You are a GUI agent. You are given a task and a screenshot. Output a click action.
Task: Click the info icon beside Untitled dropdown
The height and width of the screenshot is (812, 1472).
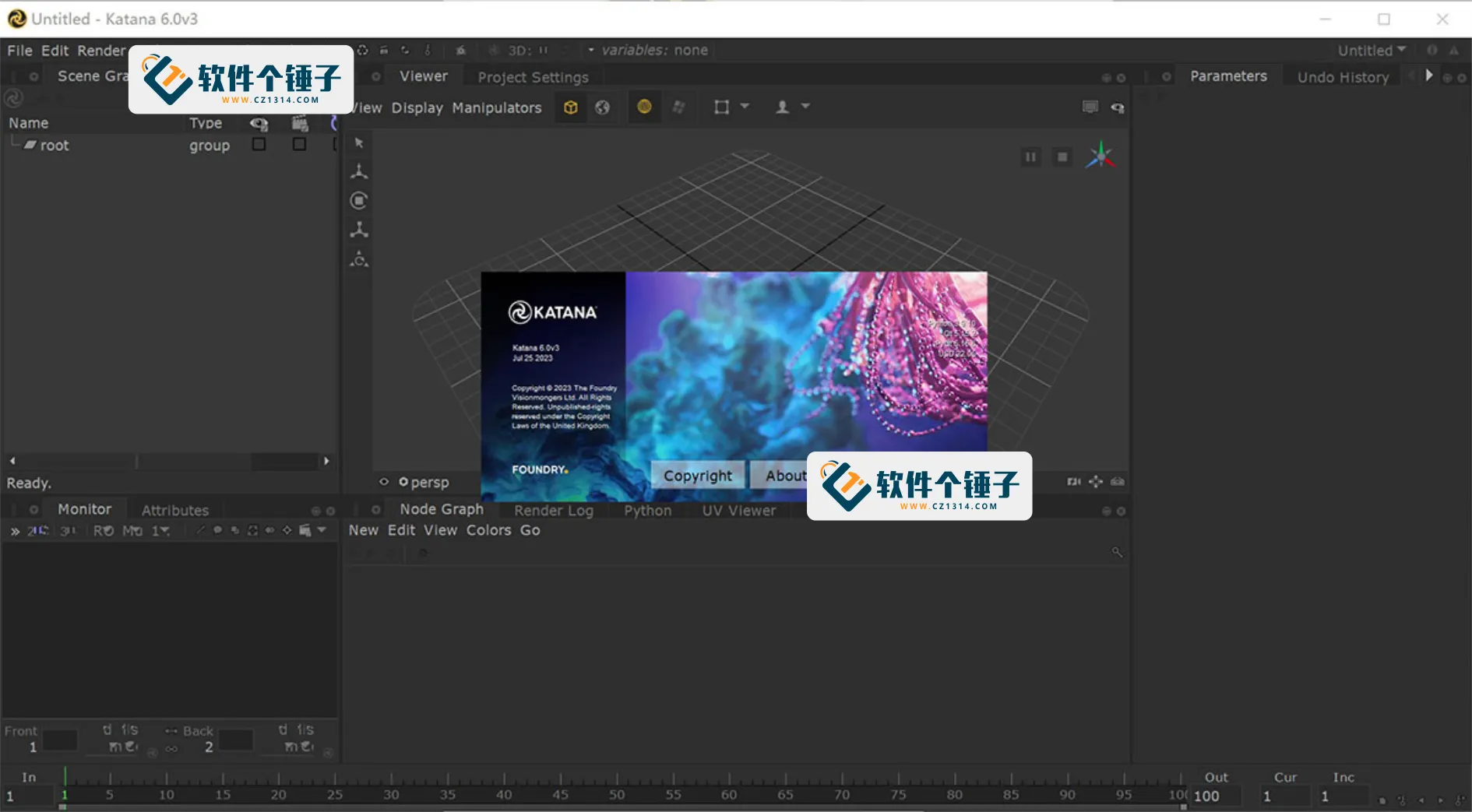point(1432,50)
